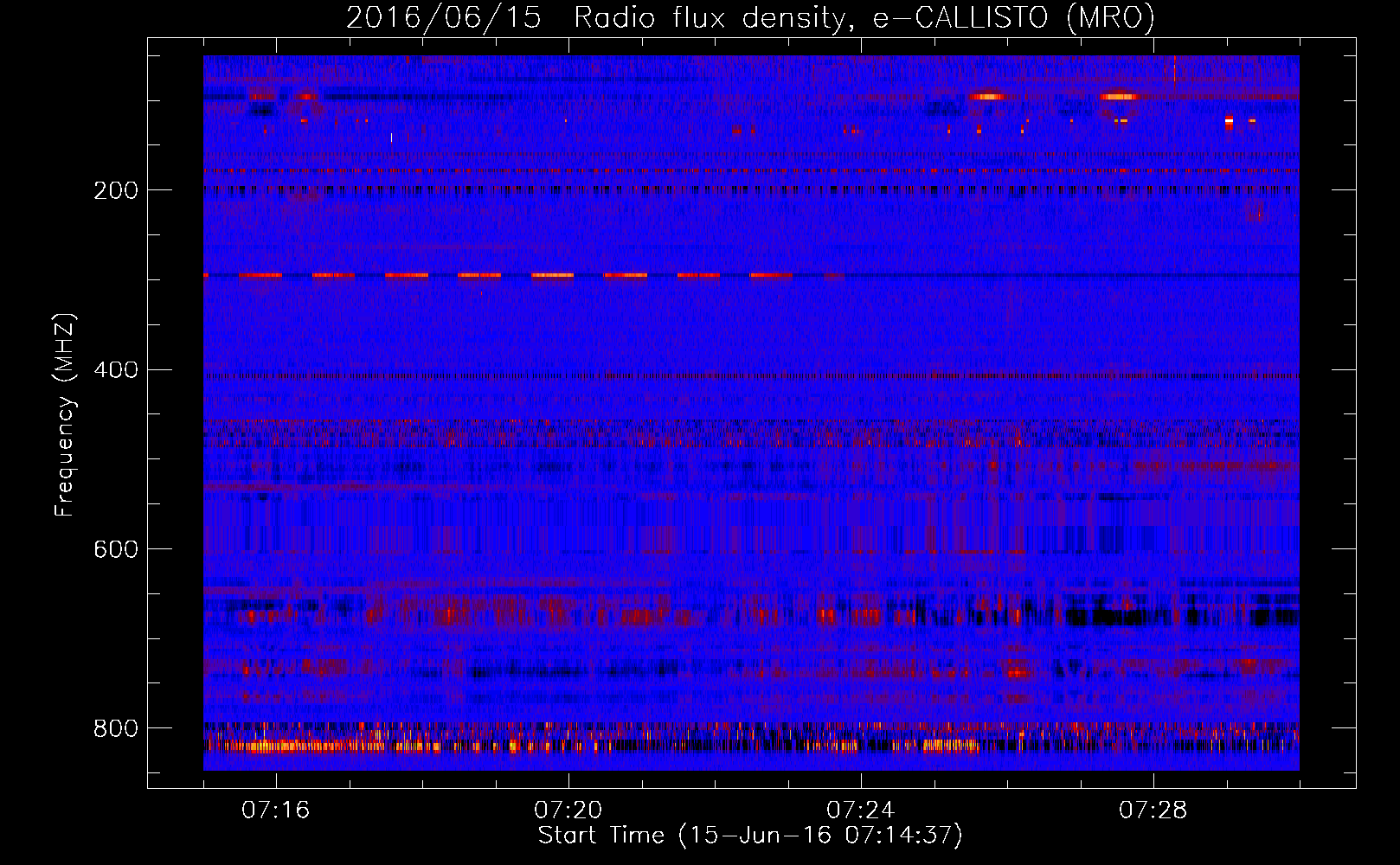Click the 400 frequency tick label
The width and height of the screenshot is (1400, 865).
(x=116, y=370)
